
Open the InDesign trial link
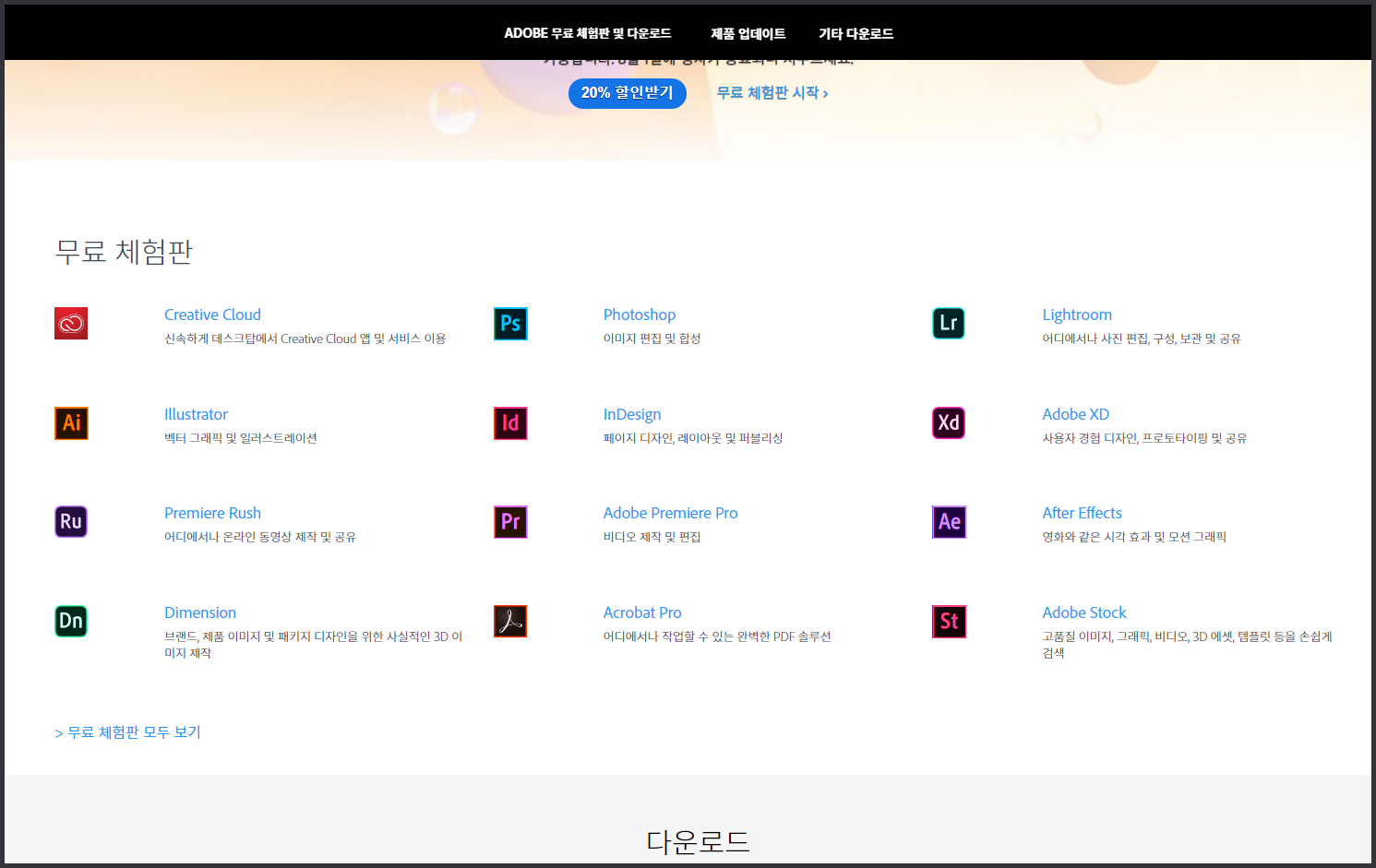click(x=632, y=414)
